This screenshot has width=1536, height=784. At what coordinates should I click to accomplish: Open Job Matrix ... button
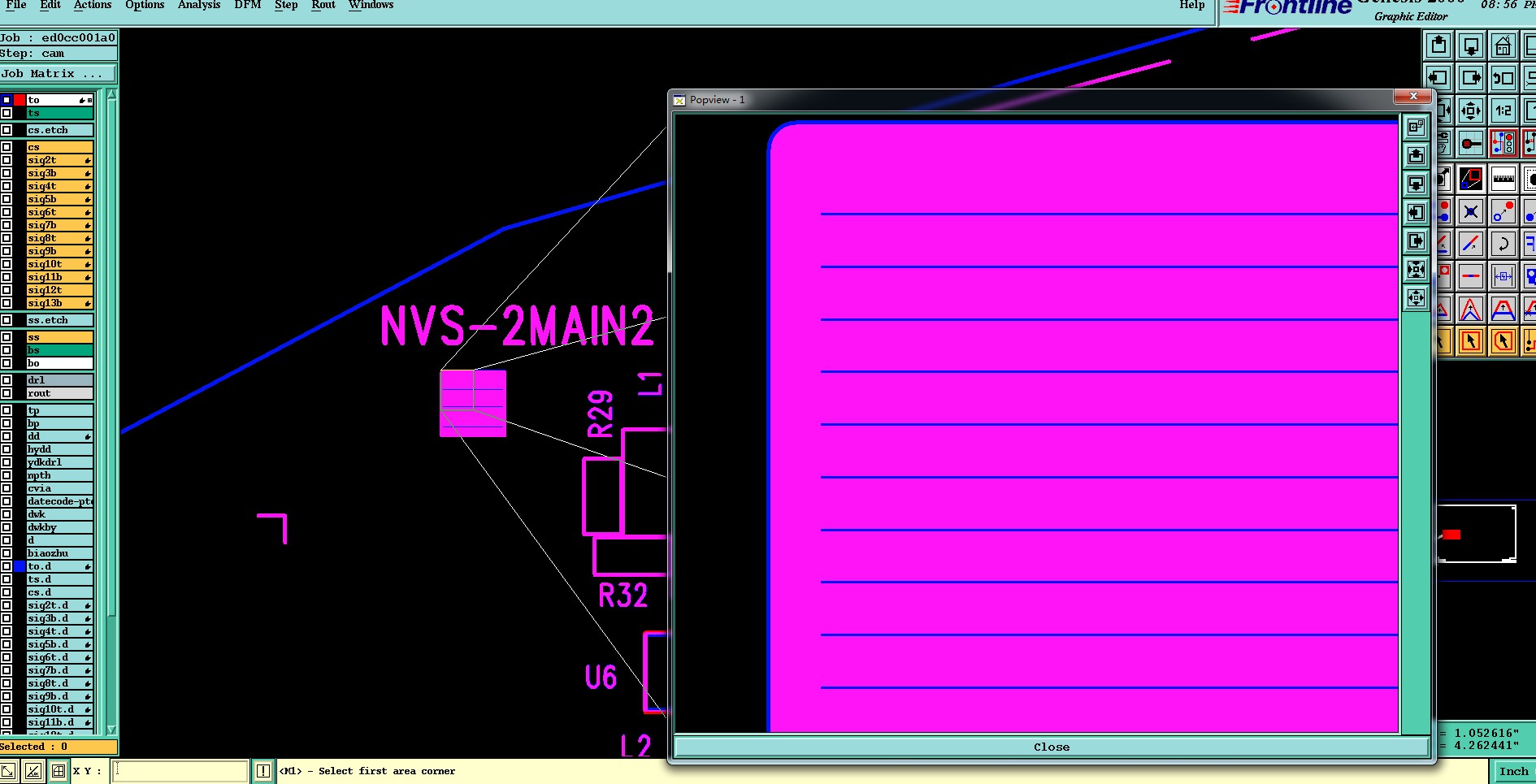click(x=58, y=74)
